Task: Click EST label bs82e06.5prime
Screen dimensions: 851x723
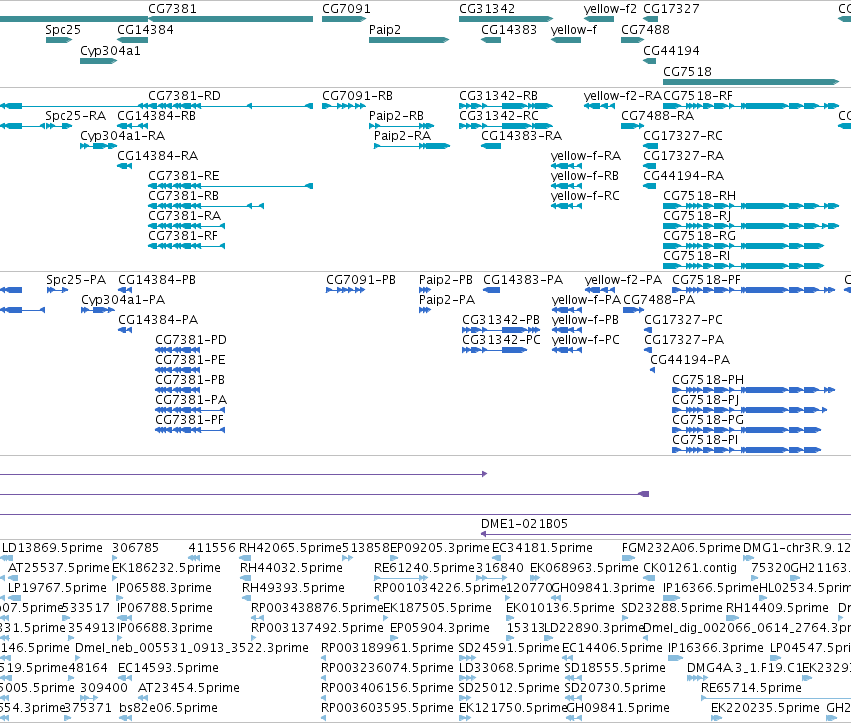Action: (168, 708)
